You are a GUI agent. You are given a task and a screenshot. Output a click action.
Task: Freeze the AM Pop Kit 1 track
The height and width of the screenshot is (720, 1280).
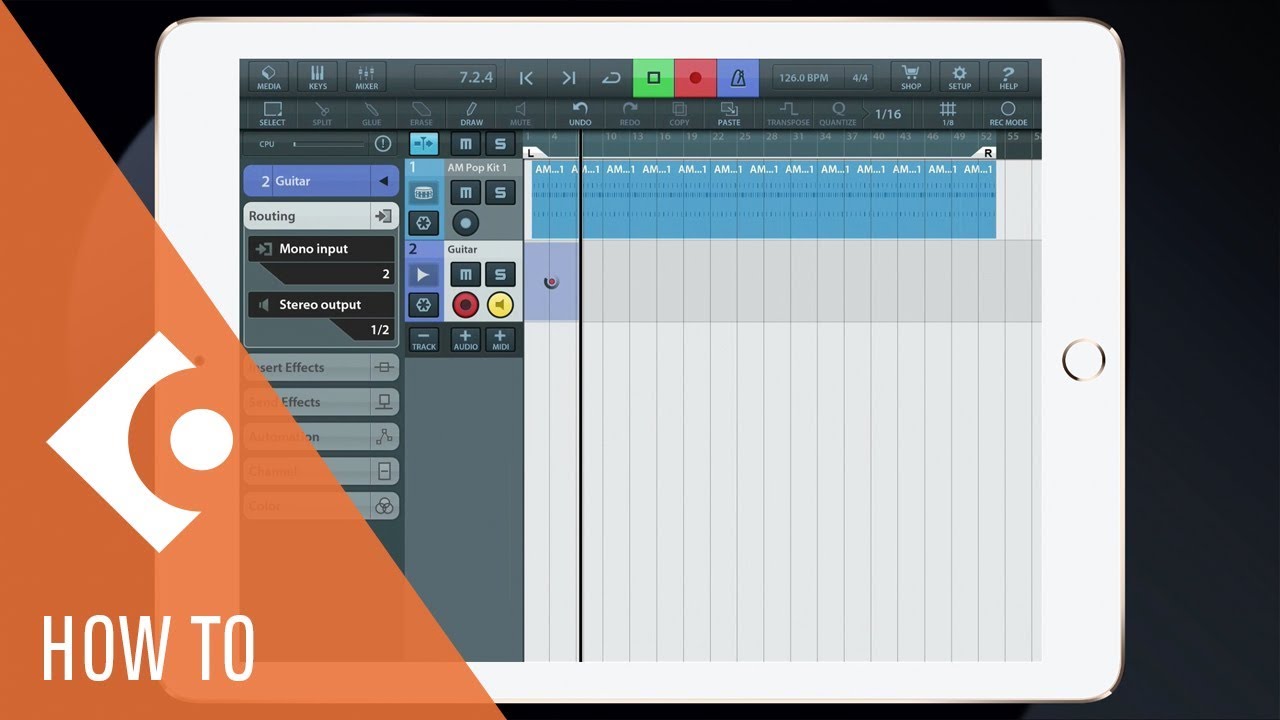point(424,223)
